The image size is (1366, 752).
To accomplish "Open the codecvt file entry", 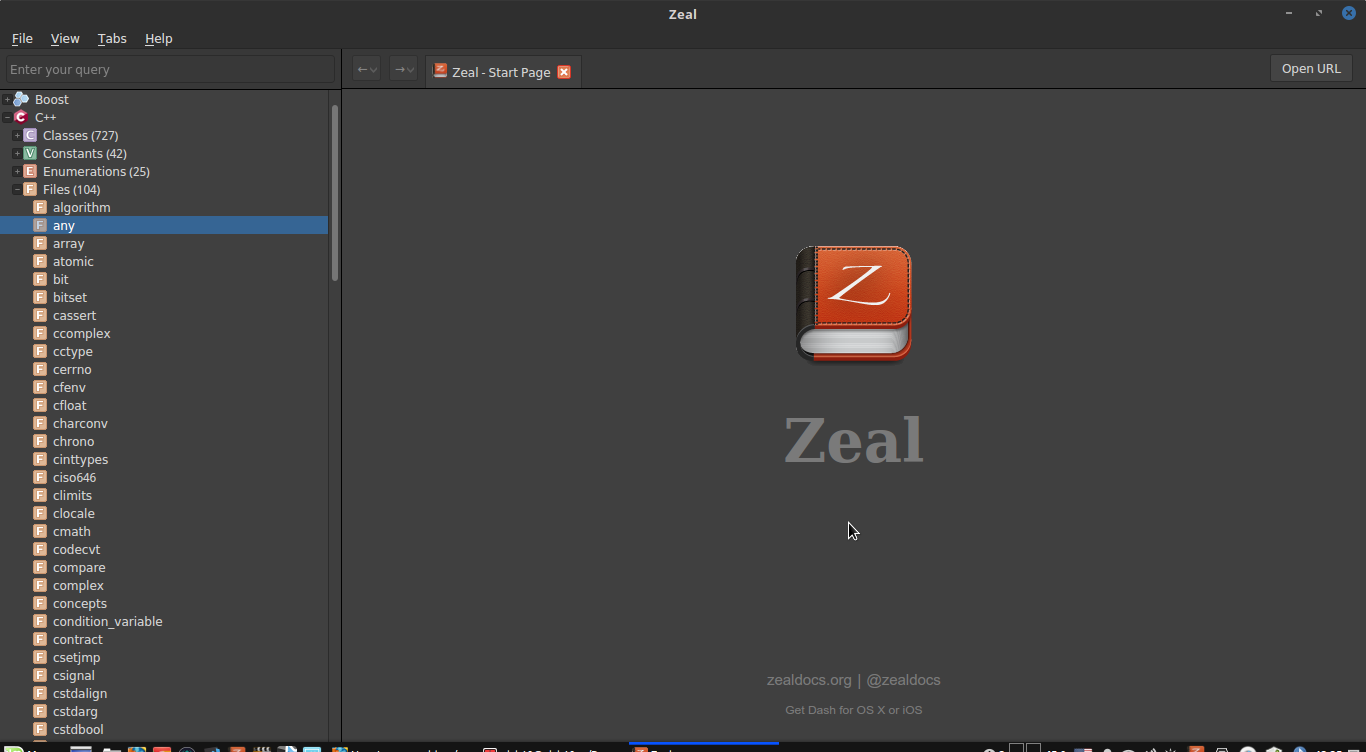I will coord(77,549).
